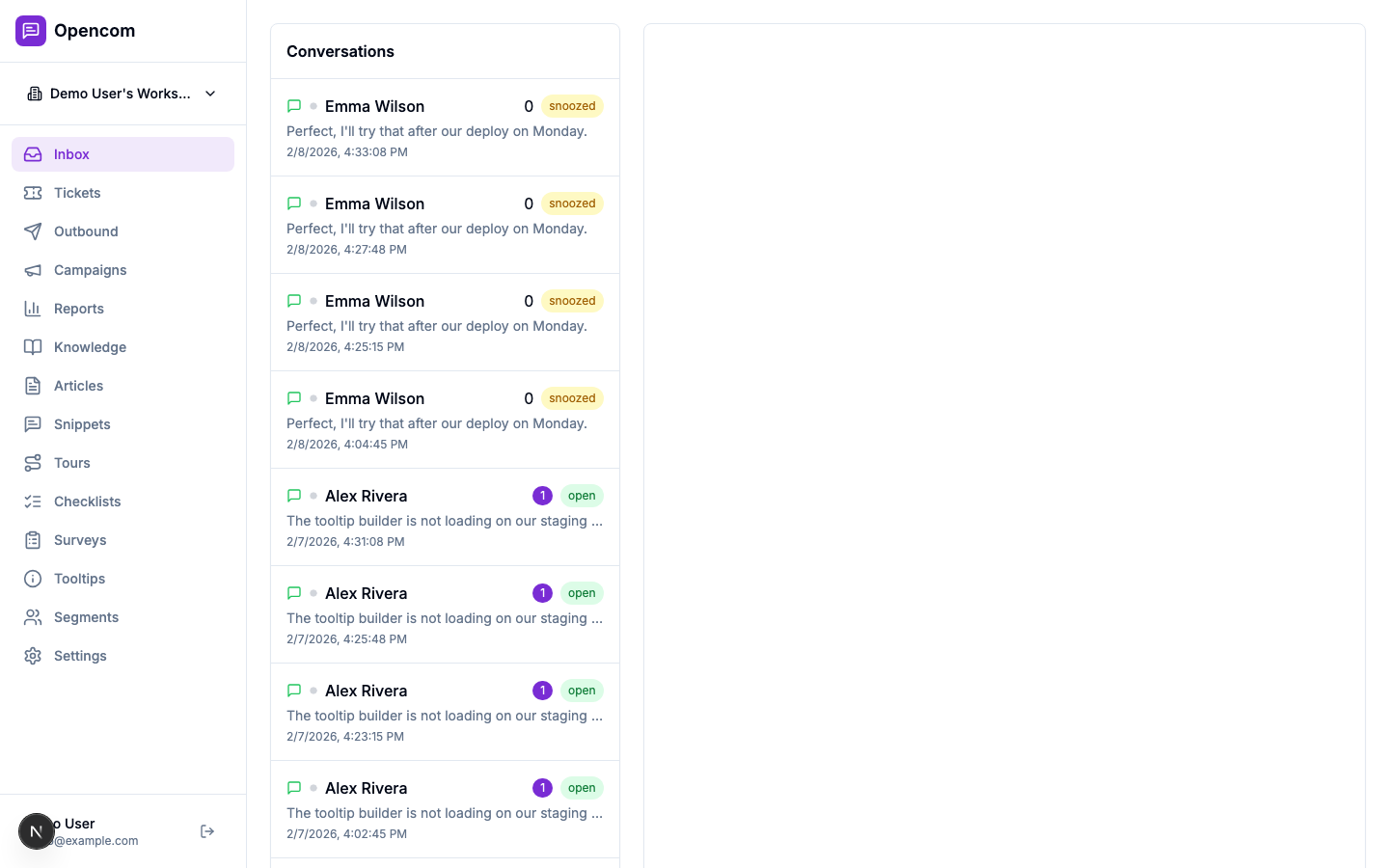1389x868 pixels.
Task: Open the workspace building icon selector
Action: tap(36, 93)
